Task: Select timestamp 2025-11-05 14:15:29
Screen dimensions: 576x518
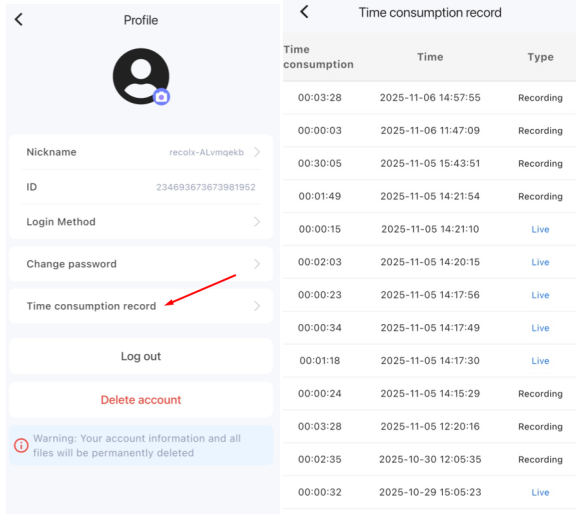Action: pyautogui.click(x=430, y=393)
